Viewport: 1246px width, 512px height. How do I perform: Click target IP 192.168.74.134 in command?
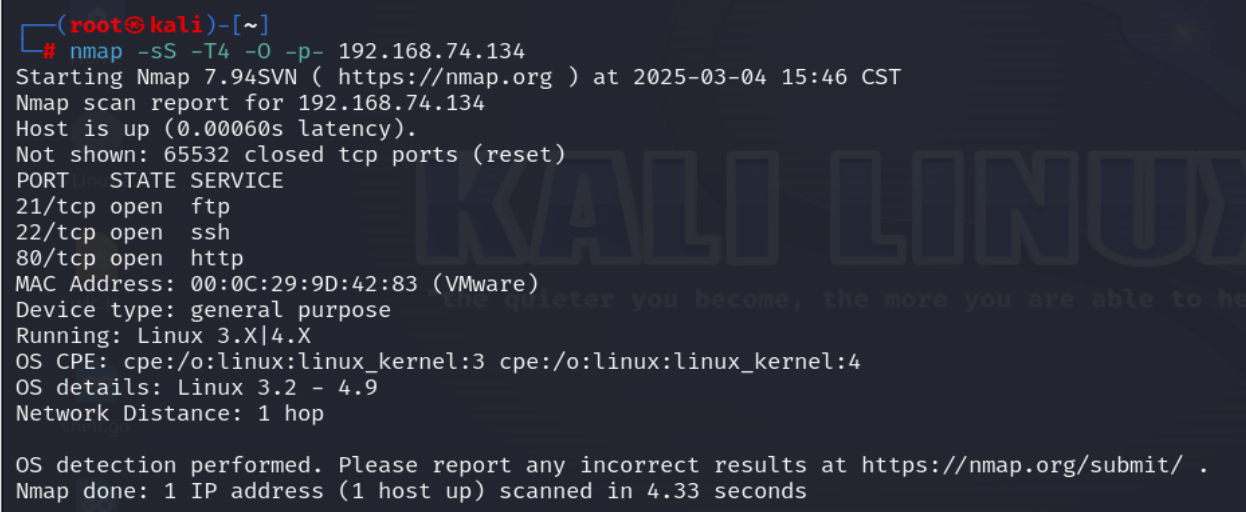click(x=431, y=51)
